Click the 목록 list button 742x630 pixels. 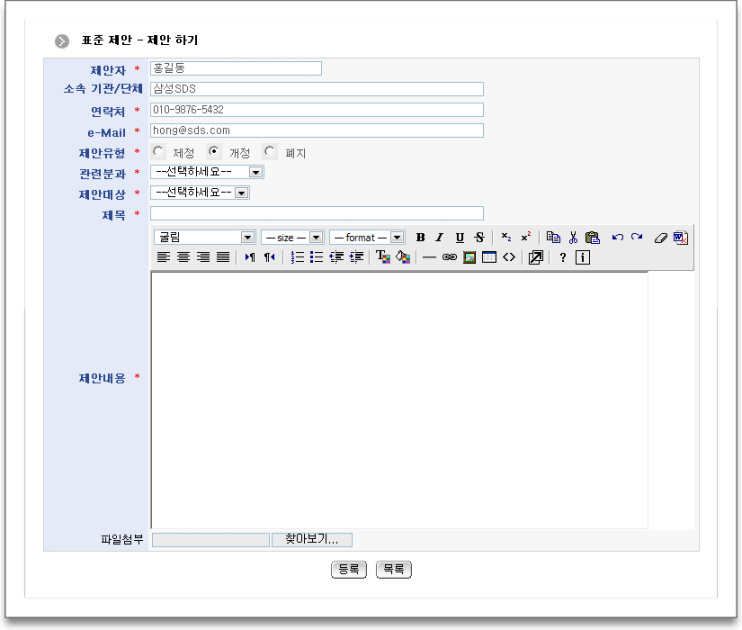pyautogui.click(x=394, y=569)
